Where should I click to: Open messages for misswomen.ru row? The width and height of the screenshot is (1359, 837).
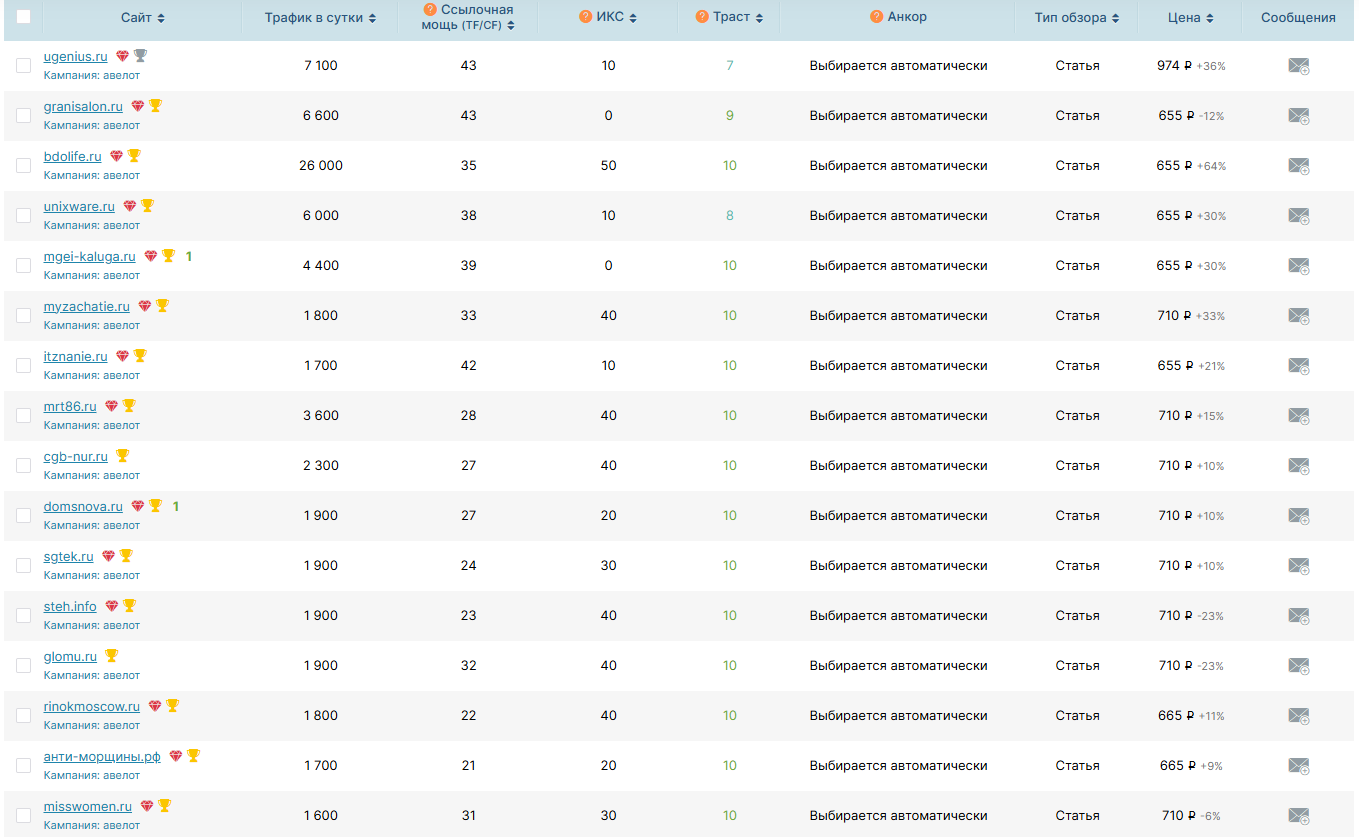(x=1298, y=816)
